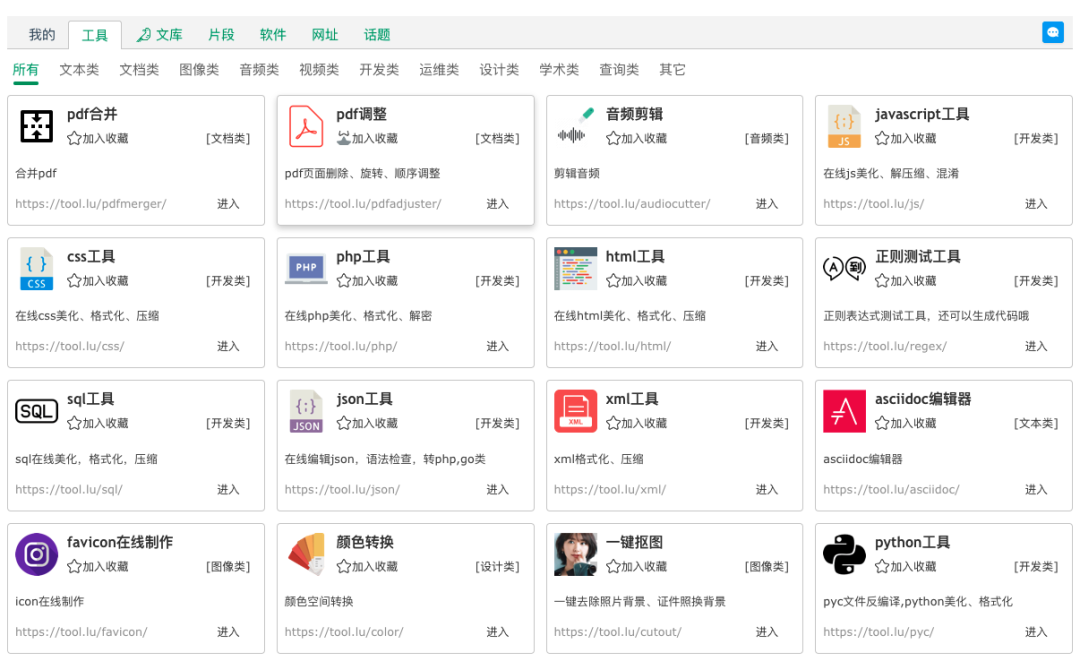The image size is (1080, 661).
Task: Select the 工具 tab
Action: point(95,35)
